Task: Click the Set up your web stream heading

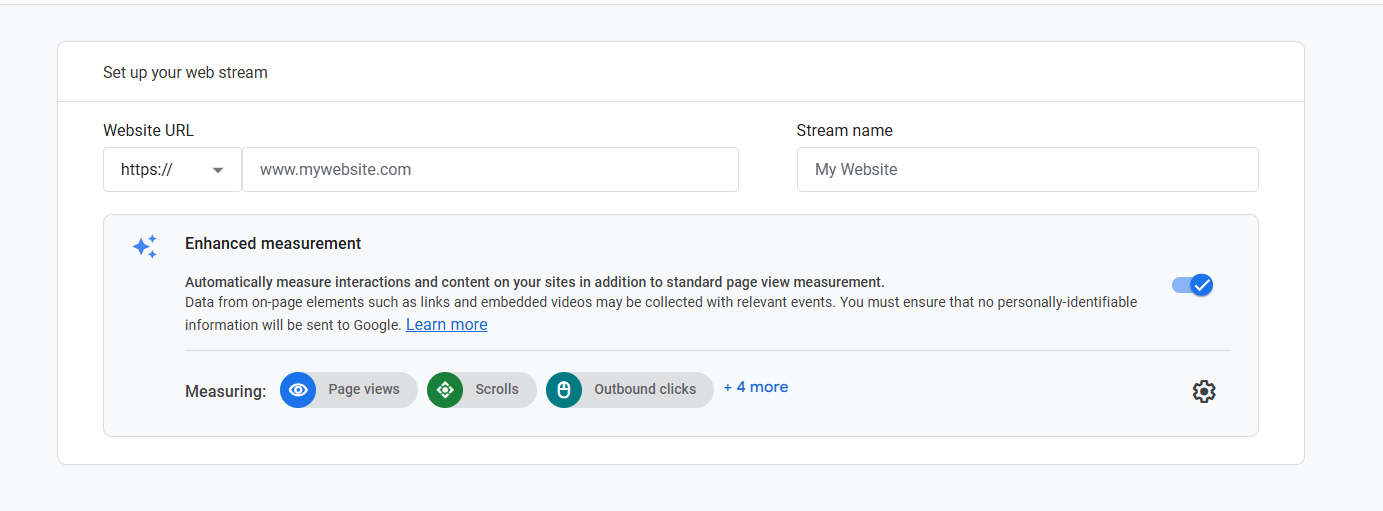Action: tap(185, 73)
